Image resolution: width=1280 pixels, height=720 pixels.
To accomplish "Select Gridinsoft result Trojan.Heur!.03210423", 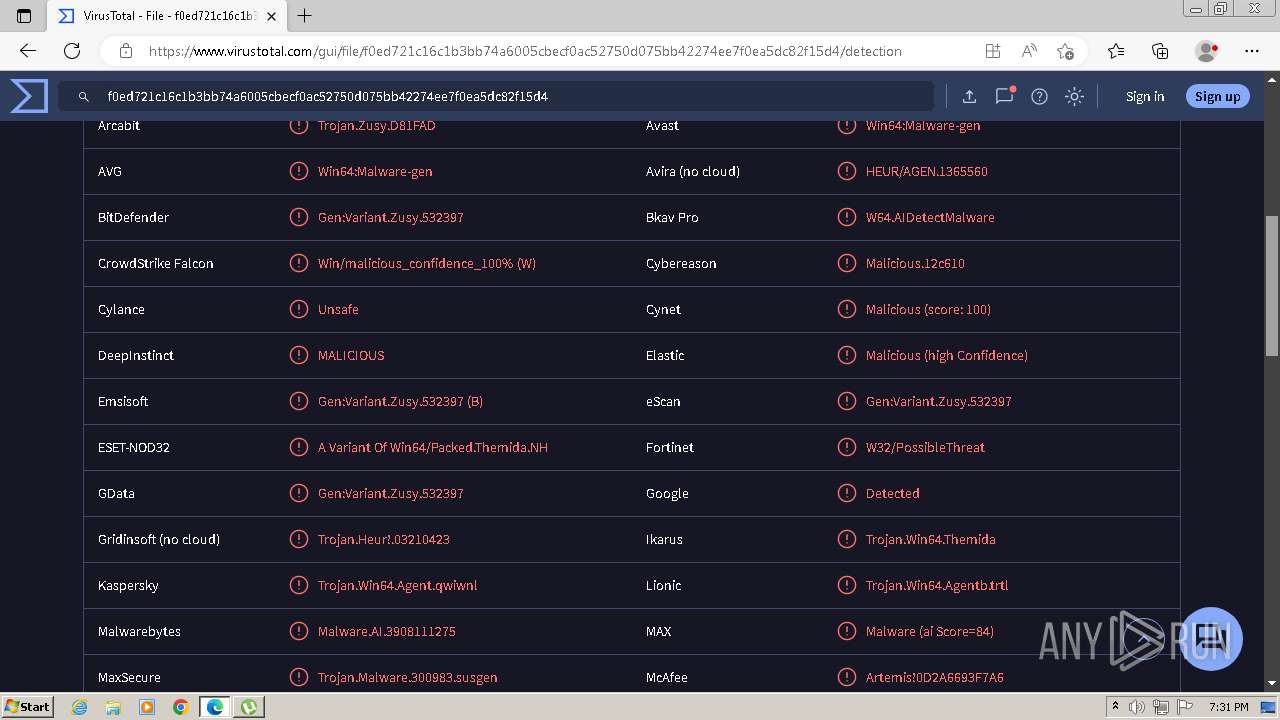I will [384, 539].
